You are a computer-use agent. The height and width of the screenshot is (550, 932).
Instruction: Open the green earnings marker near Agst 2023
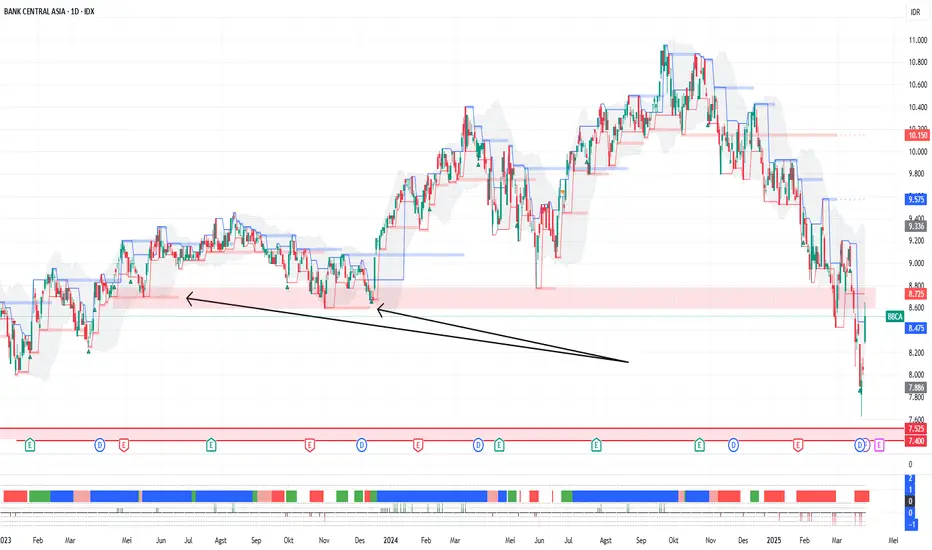click(211, 445)
